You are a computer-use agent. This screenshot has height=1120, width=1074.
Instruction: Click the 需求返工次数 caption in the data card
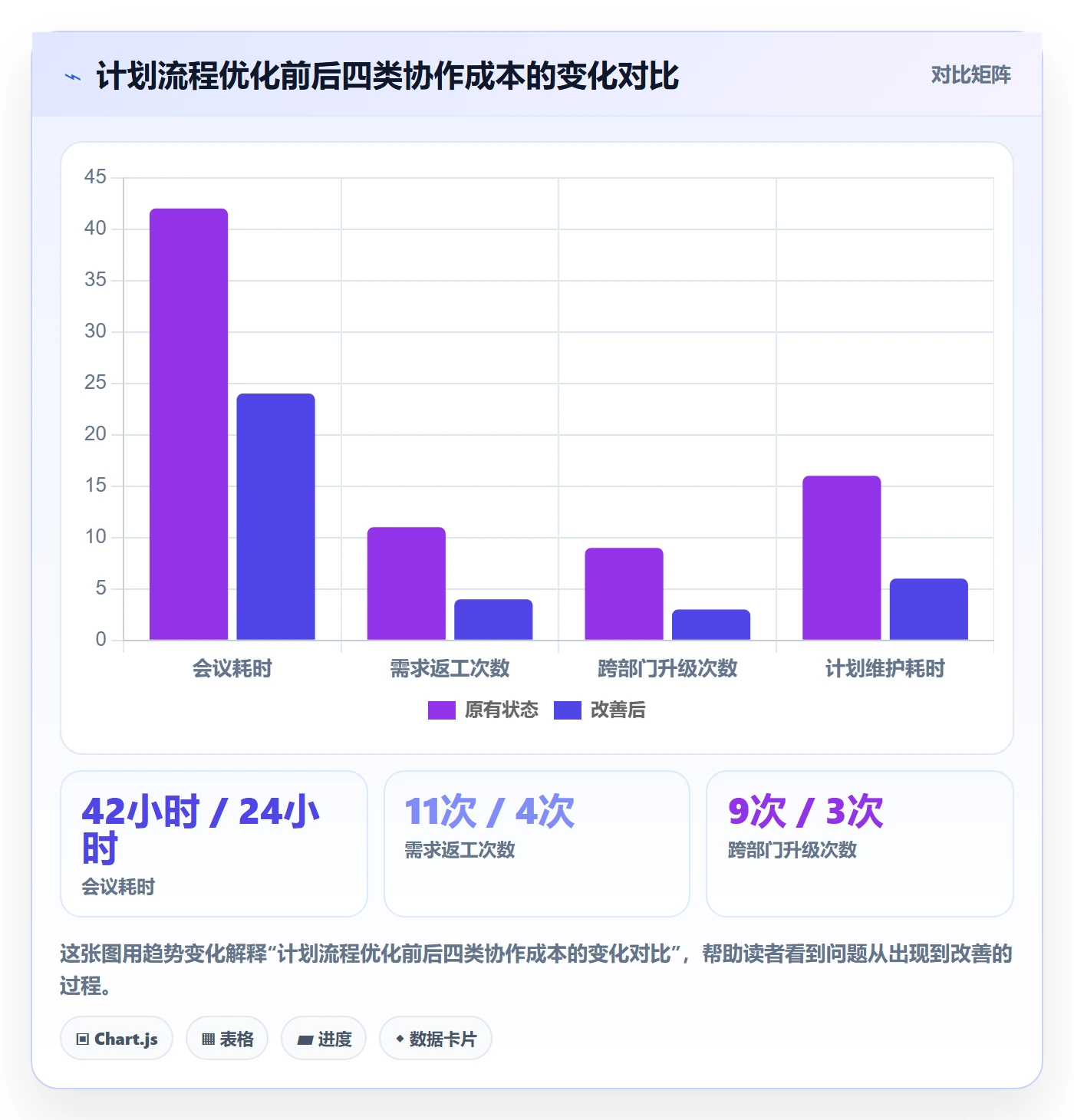point(460,850)
